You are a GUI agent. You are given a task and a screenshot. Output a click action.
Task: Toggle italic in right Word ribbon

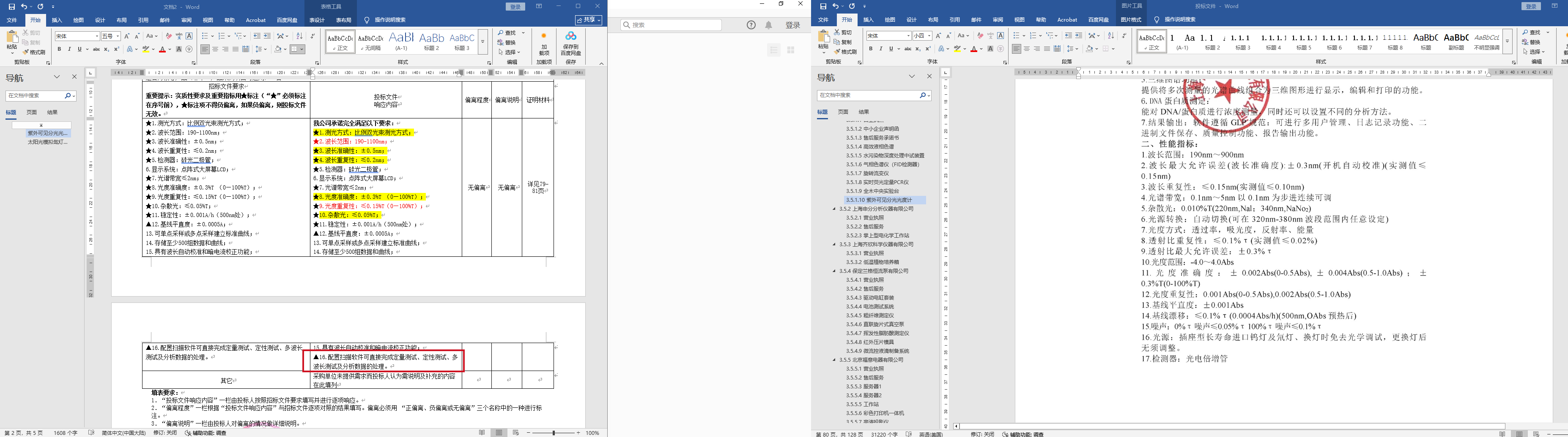click(x=881, y=49)
